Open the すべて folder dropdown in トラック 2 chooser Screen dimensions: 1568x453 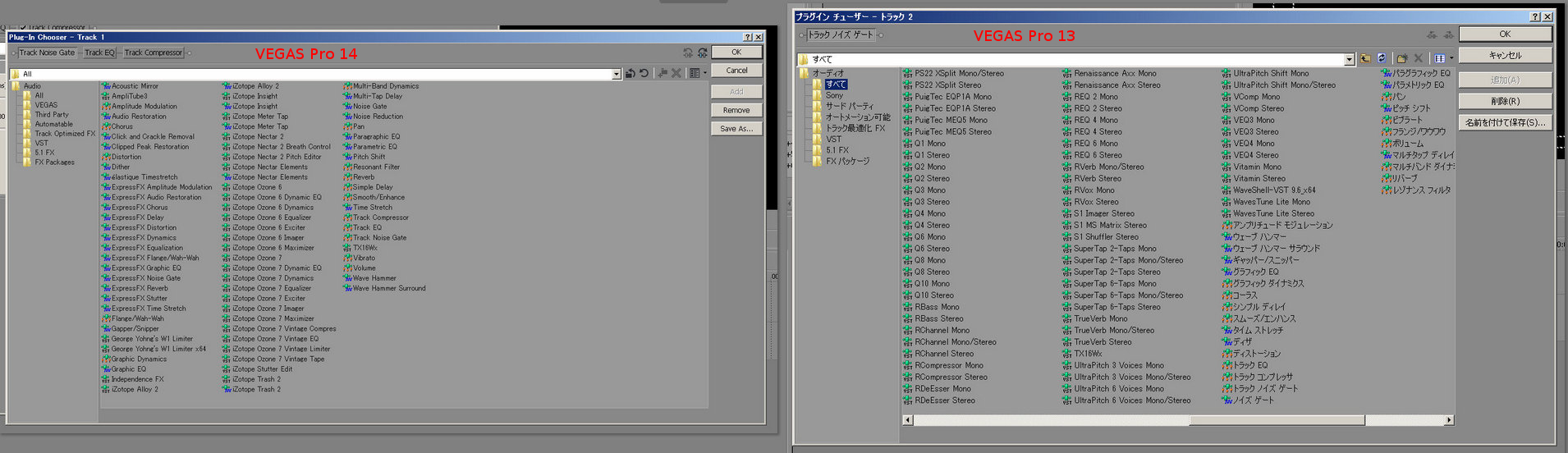(x=1349, y=59)
